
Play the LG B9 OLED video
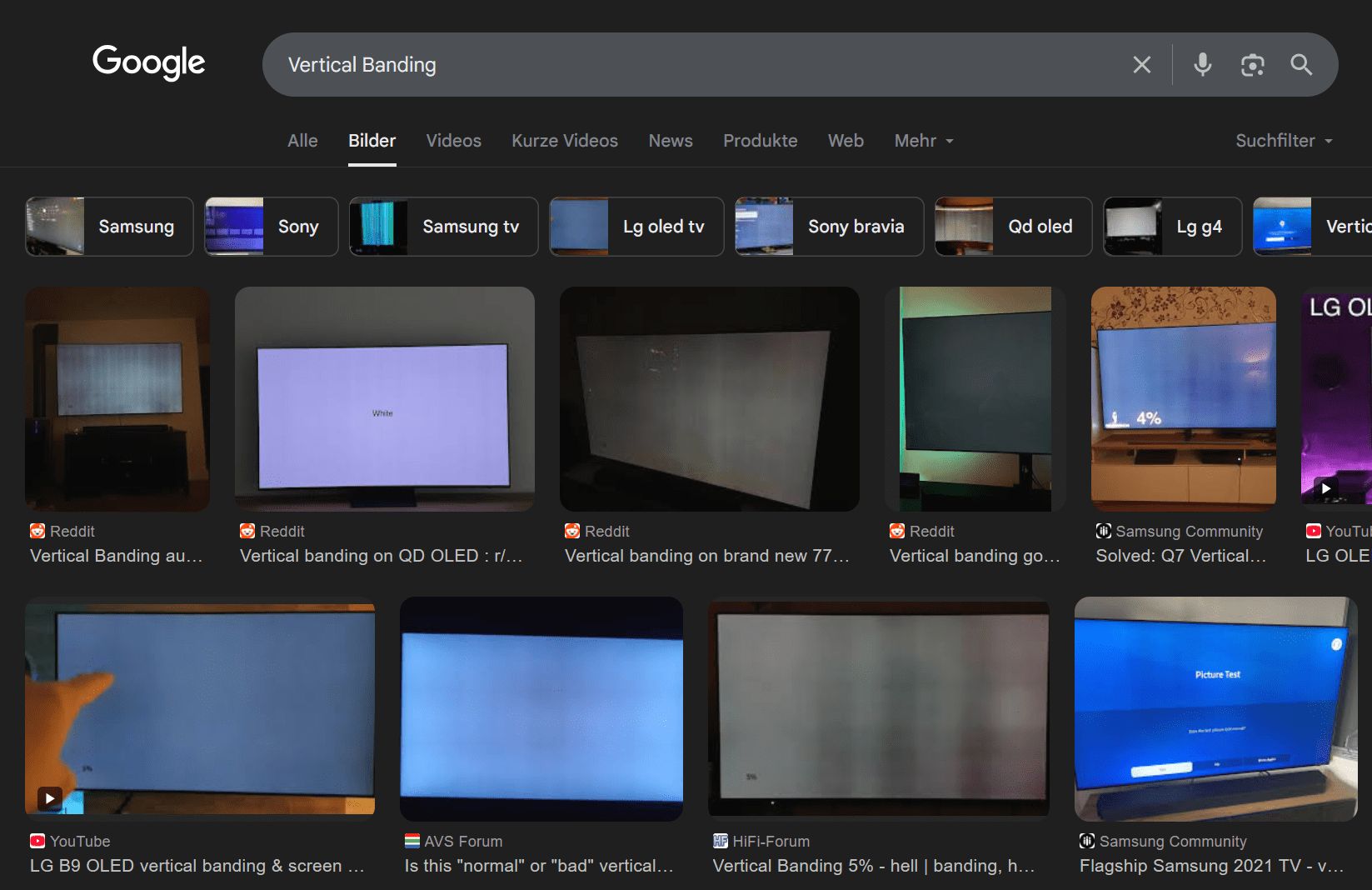click(x=50, y=798)
